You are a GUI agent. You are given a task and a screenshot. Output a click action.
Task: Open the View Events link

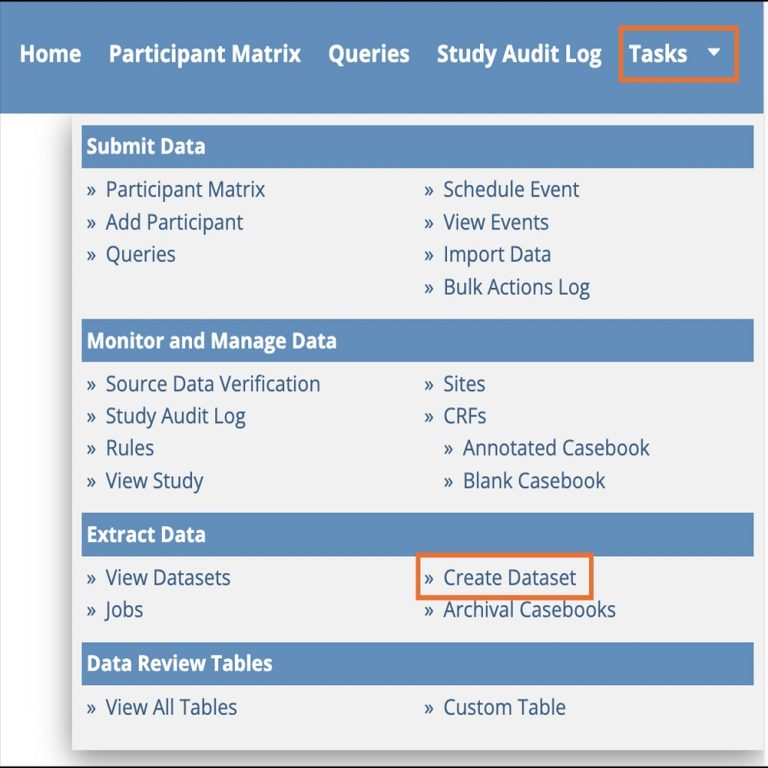(x=496, y=222)
